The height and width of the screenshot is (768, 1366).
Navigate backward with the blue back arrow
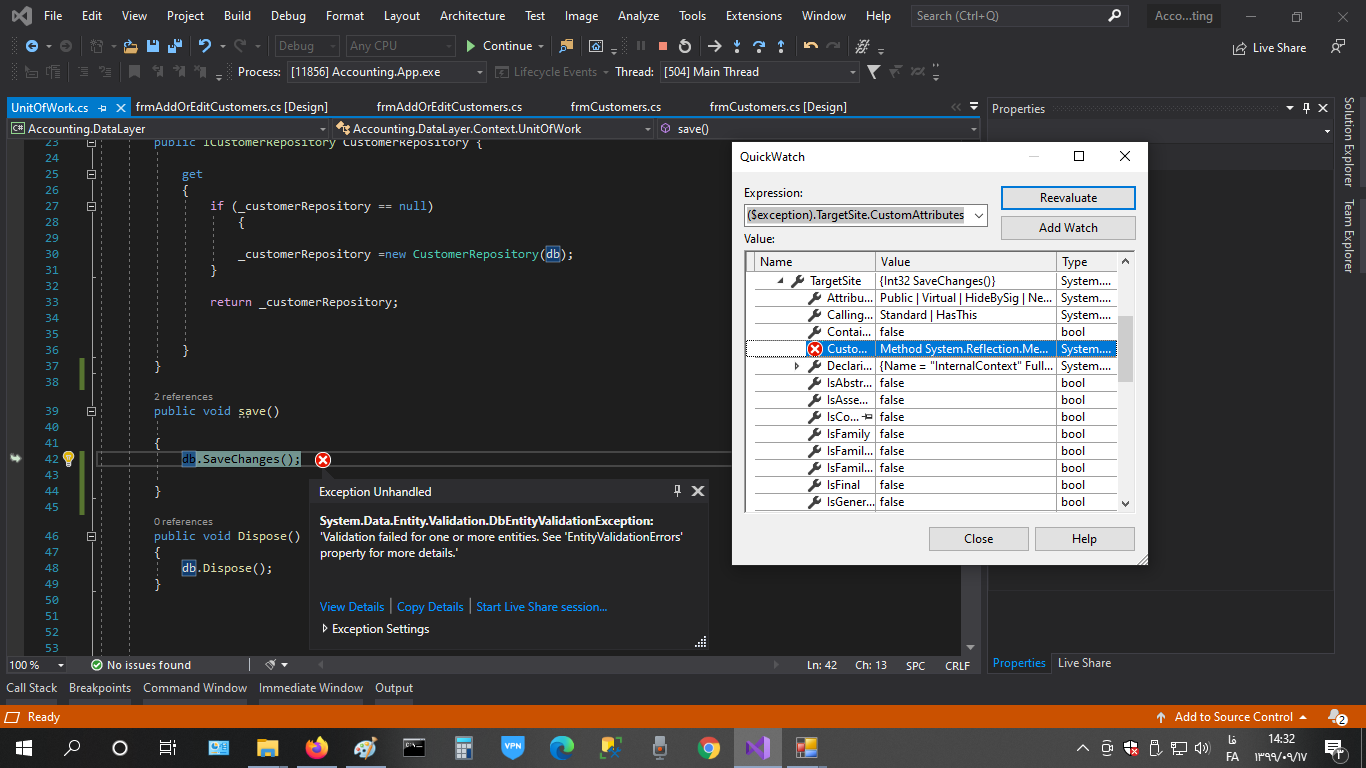pyautogui.click(x=32, y=46)
